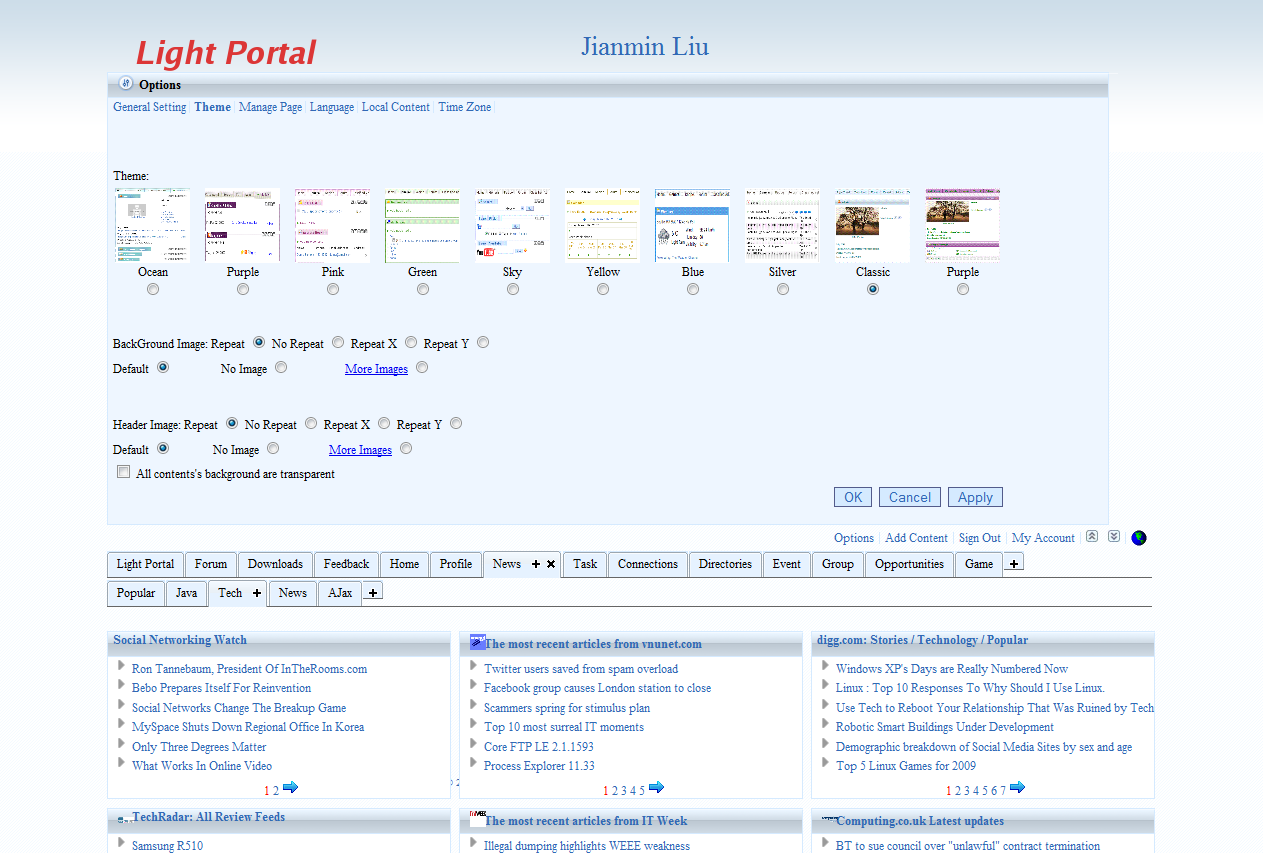Open the Local Content options tab
Screen dimensions: 1263x853
pyautogui.click(x=396, y=107)
